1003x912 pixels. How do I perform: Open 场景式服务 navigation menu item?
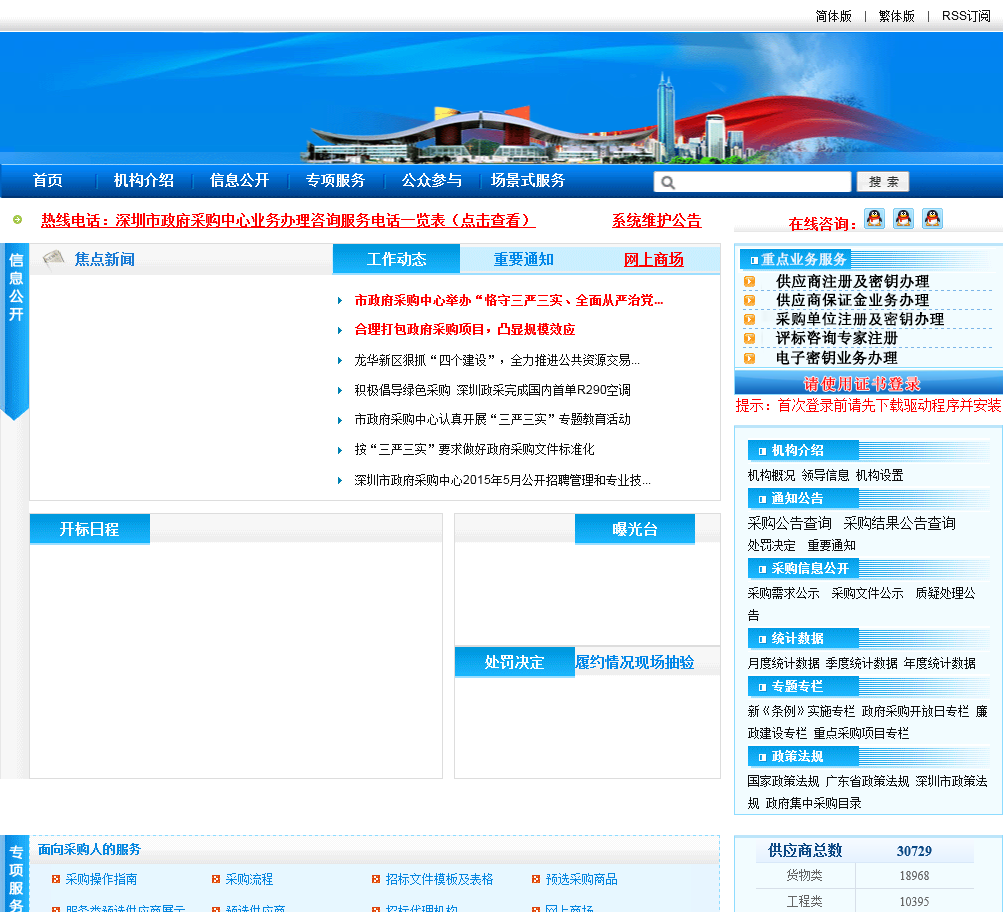(x=528, y=180)
